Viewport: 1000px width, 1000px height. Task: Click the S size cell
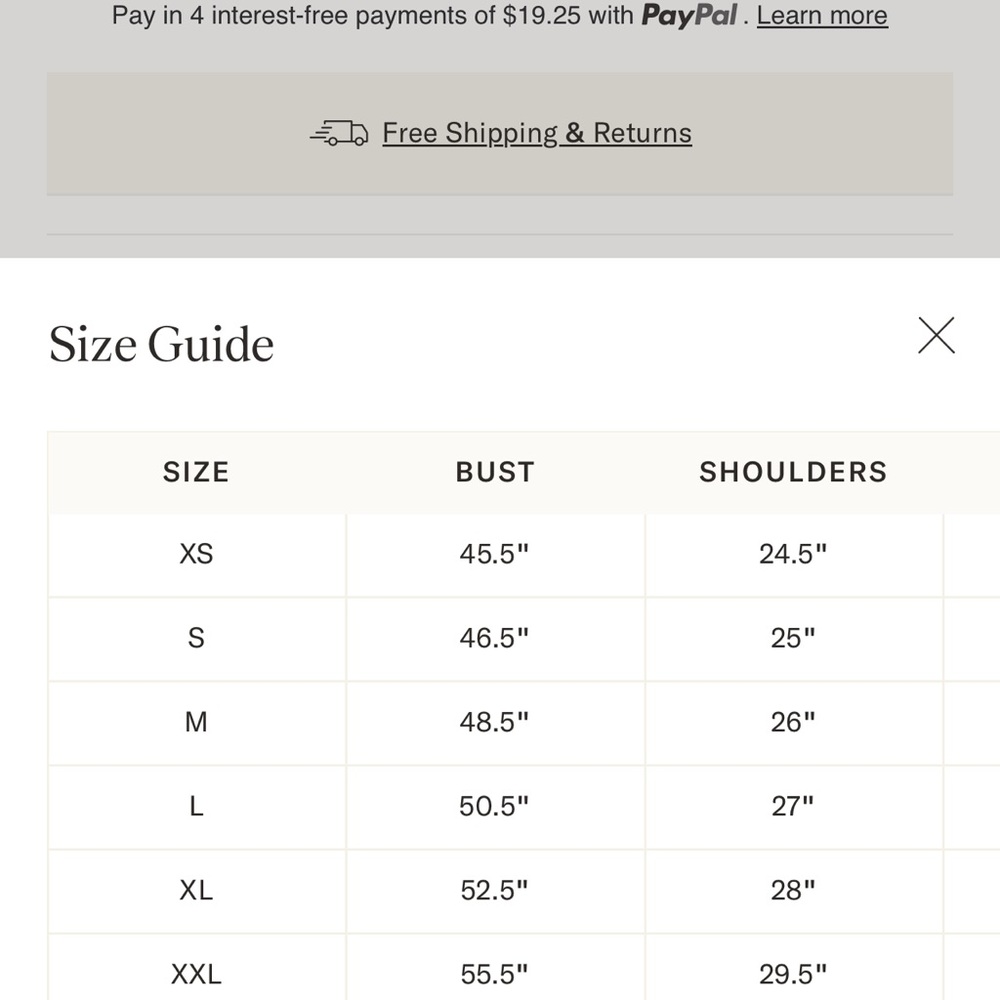[x=196, y=638]
